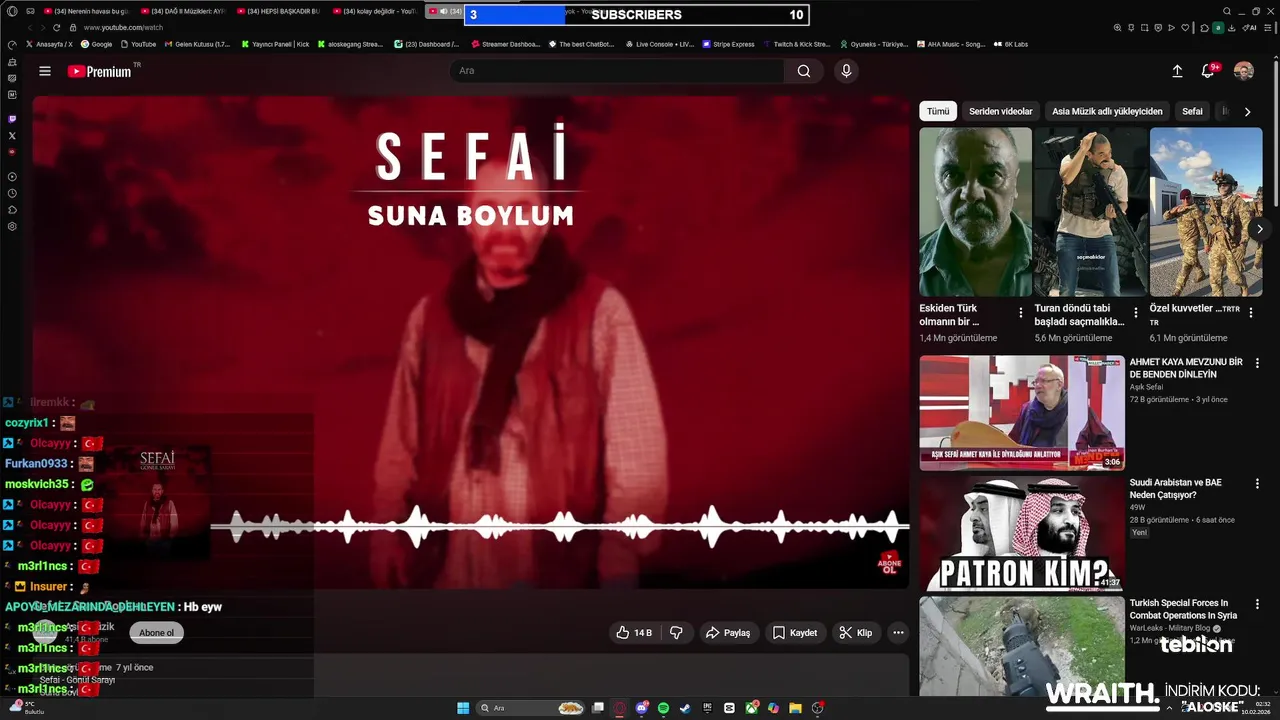Viewport: 1280px width, 720px height.
Task: Start voice search with microphone icon
Action: (x=846, y=71)
